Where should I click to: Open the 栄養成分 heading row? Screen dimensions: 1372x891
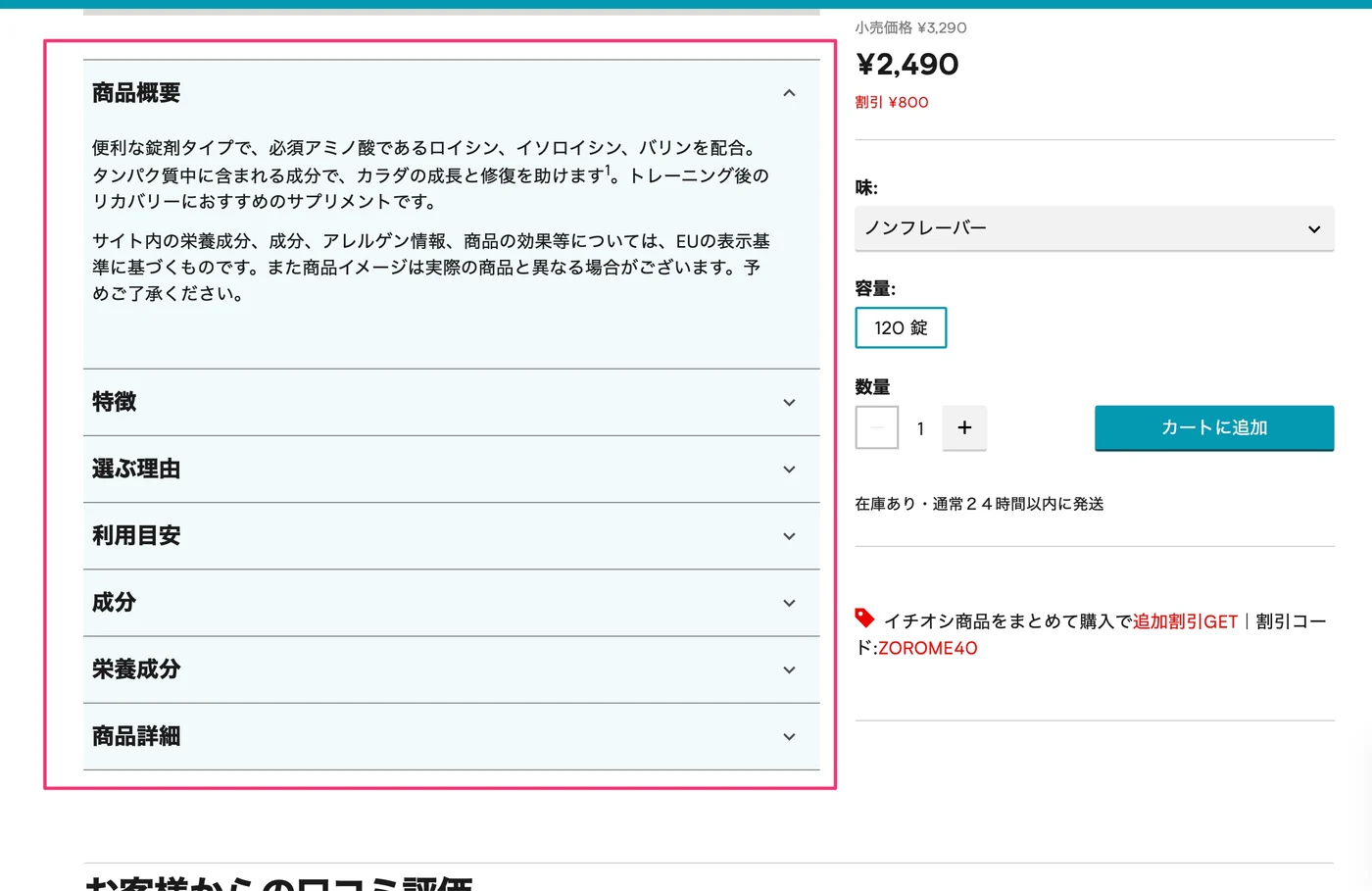(452, 669)
